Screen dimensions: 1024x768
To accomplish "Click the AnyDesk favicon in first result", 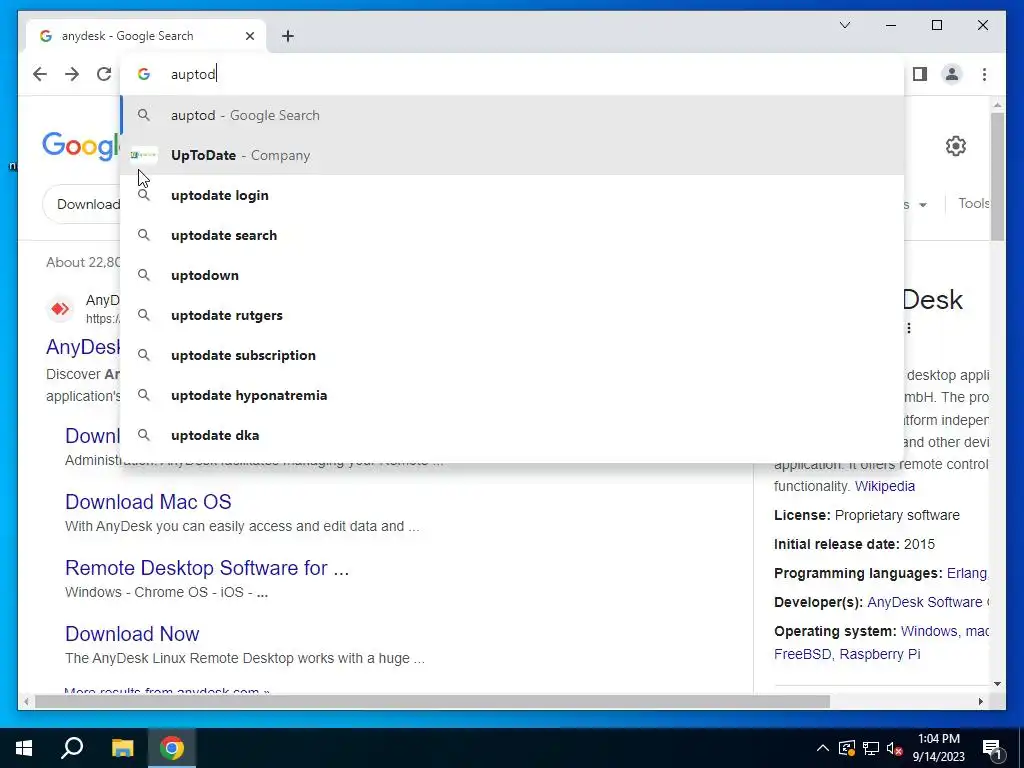I will (x=60, y=308).
